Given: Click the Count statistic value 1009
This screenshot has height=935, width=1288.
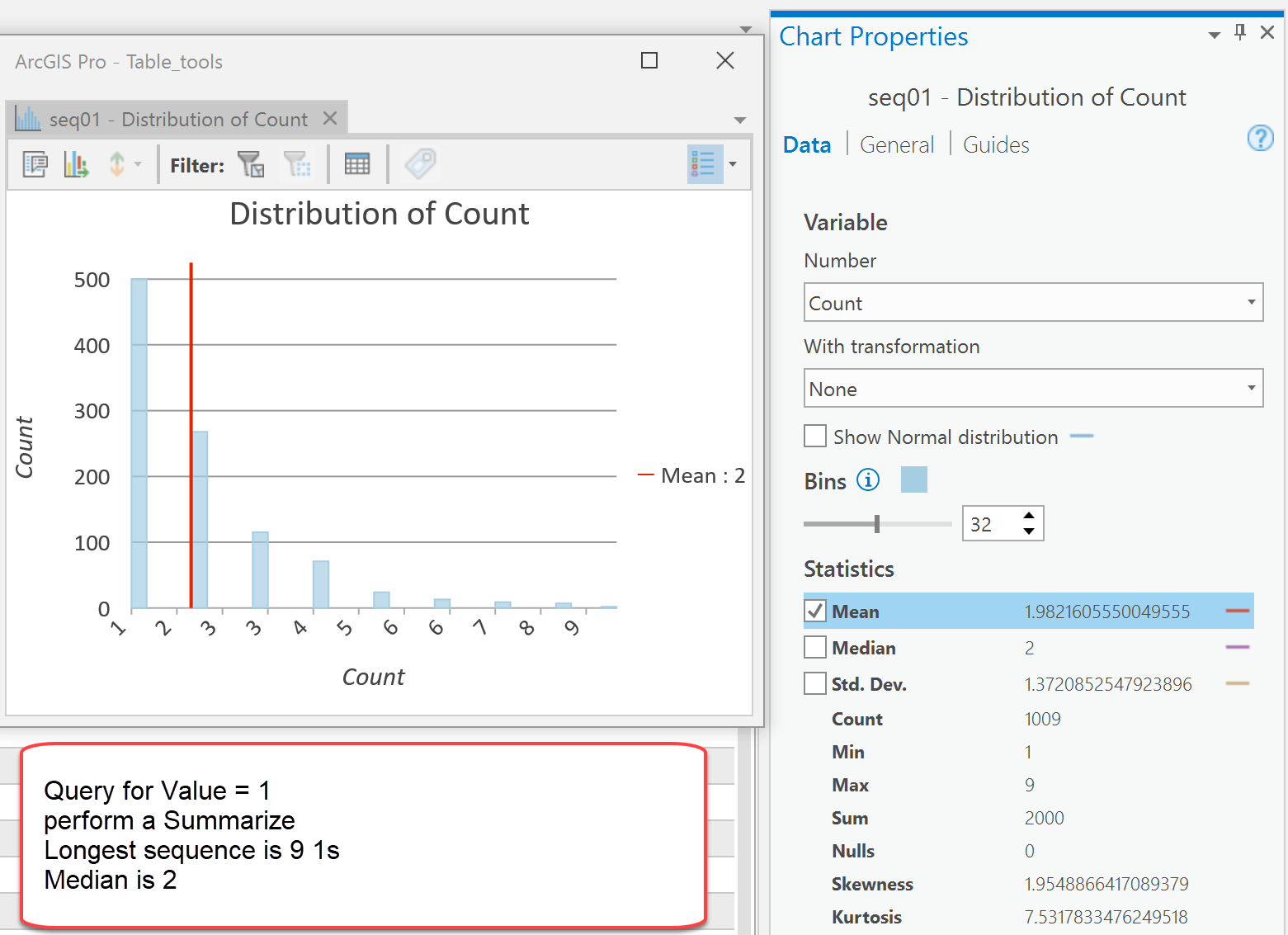Looking at the screenshot, I should (1043, 719).
